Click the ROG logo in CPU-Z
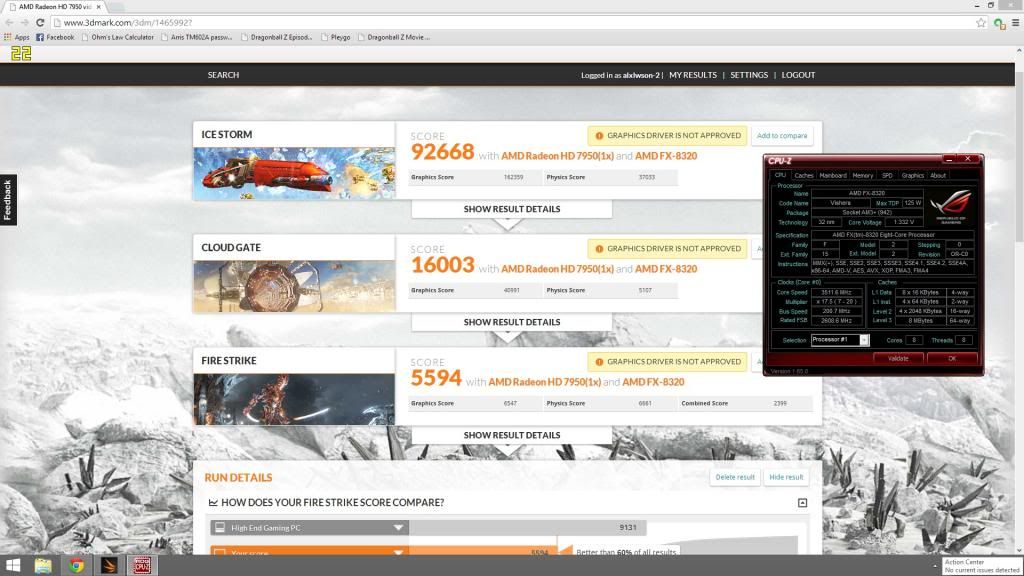Screen dimensions: 1024x576 (951, 207)
